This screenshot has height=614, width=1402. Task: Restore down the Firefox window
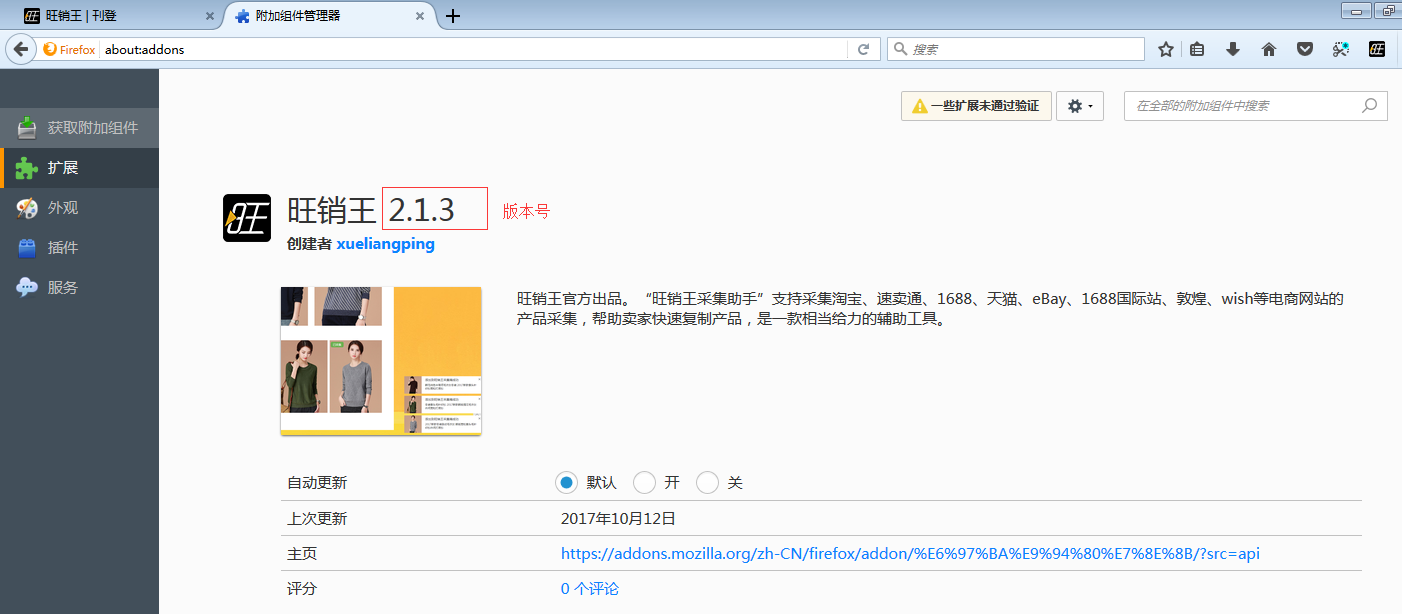click(1389, 10)
